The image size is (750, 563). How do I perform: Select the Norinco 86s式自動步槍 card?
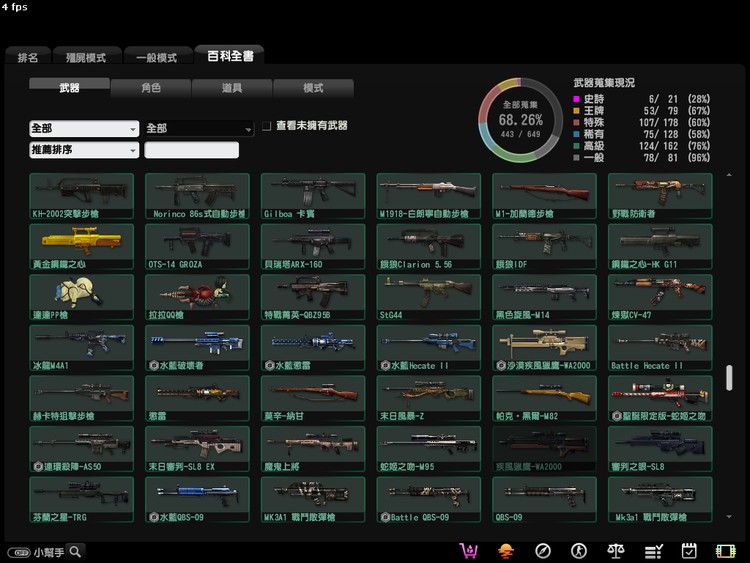pos(197,196)
